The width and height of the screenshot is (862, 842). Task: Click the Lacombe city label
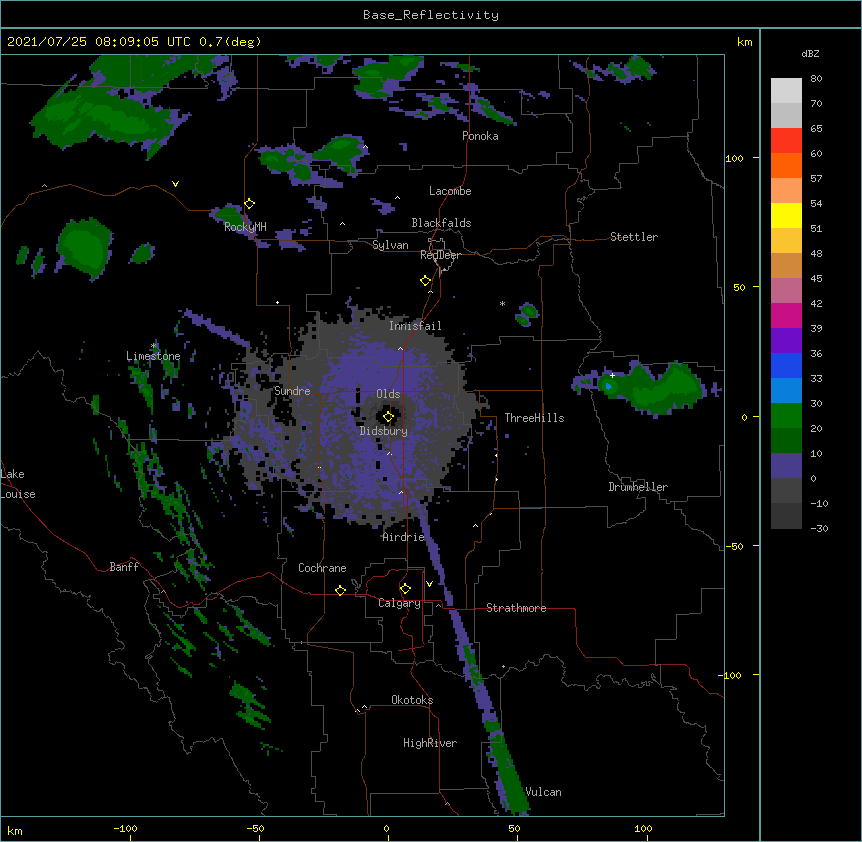(450, 191)
